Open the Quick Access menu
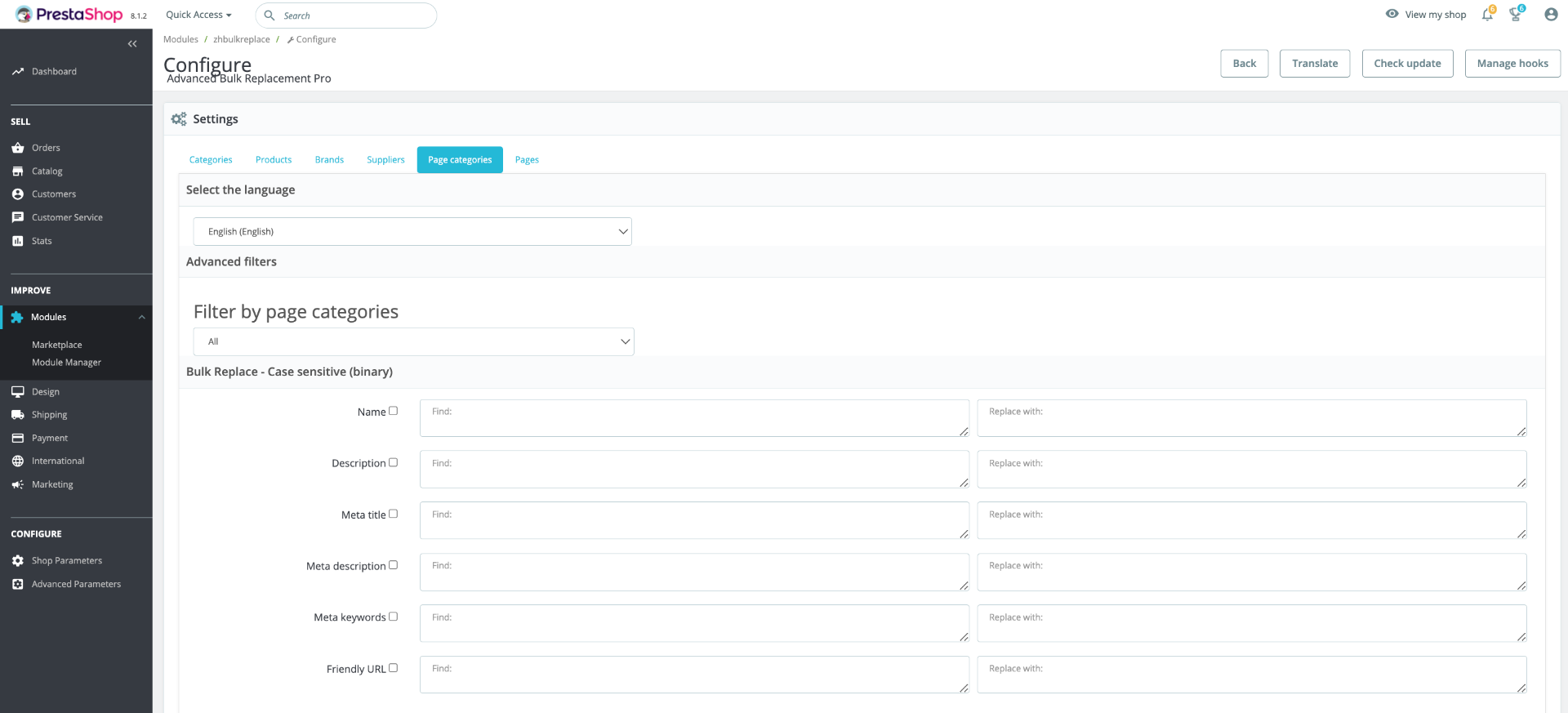 pos(198,15)
